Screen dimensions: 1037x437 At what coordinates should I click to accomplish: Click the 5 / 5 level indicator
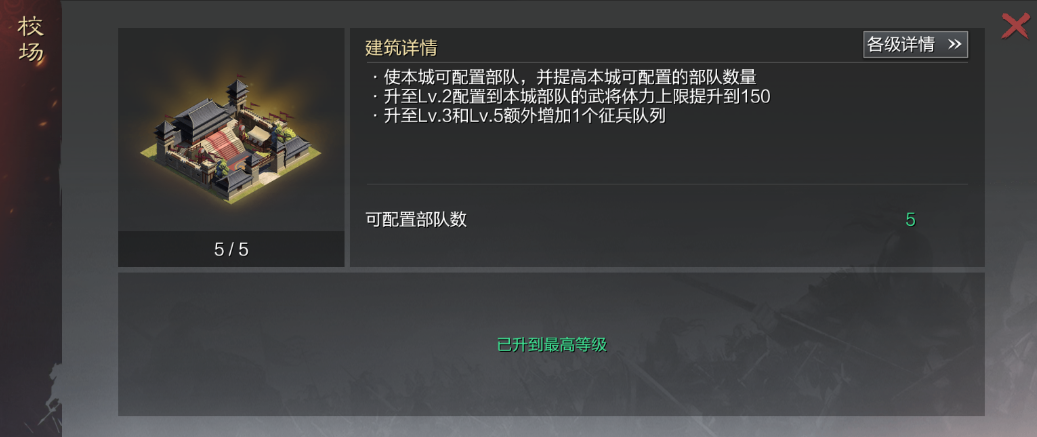(231, 249)
